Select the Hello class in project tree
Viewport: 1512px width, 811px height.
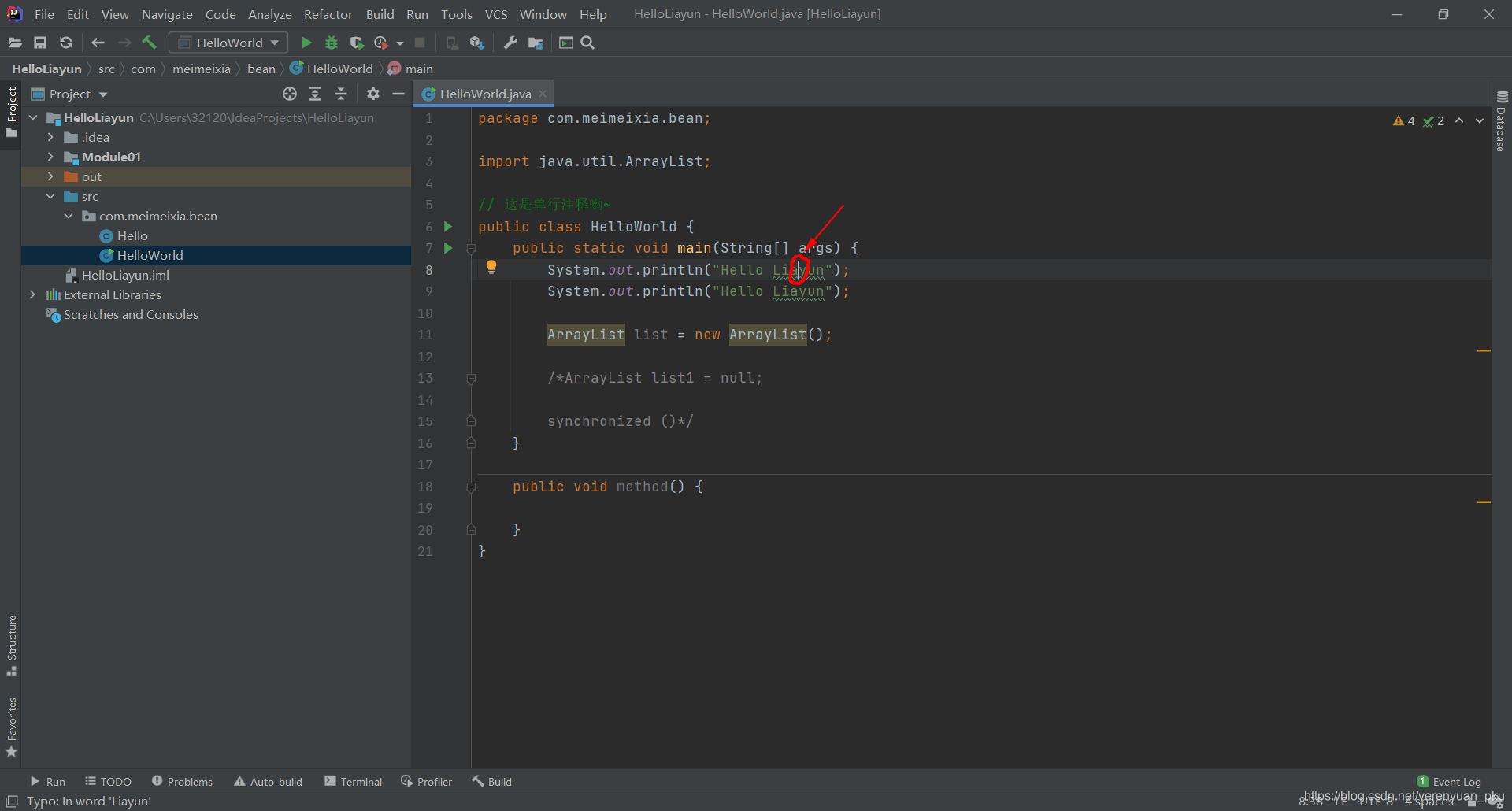click(x=132, y=235)
